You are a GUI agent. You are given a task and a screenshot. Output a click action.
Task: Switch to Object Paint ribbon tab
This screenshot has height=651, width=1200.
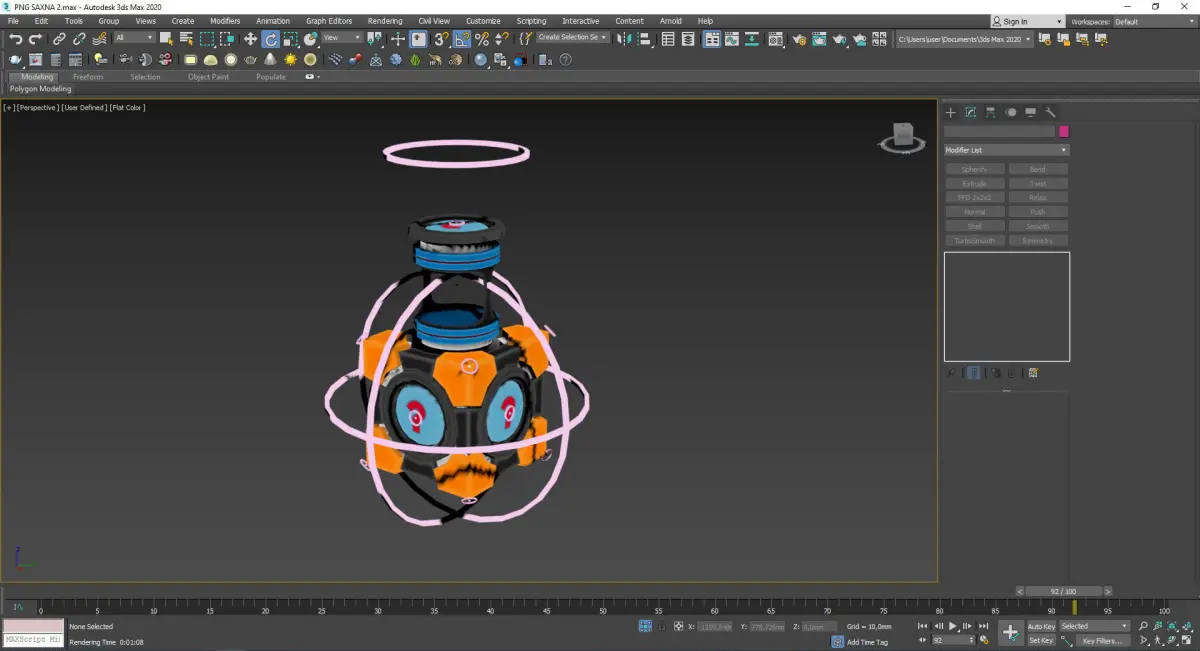[x=208, y=77]
